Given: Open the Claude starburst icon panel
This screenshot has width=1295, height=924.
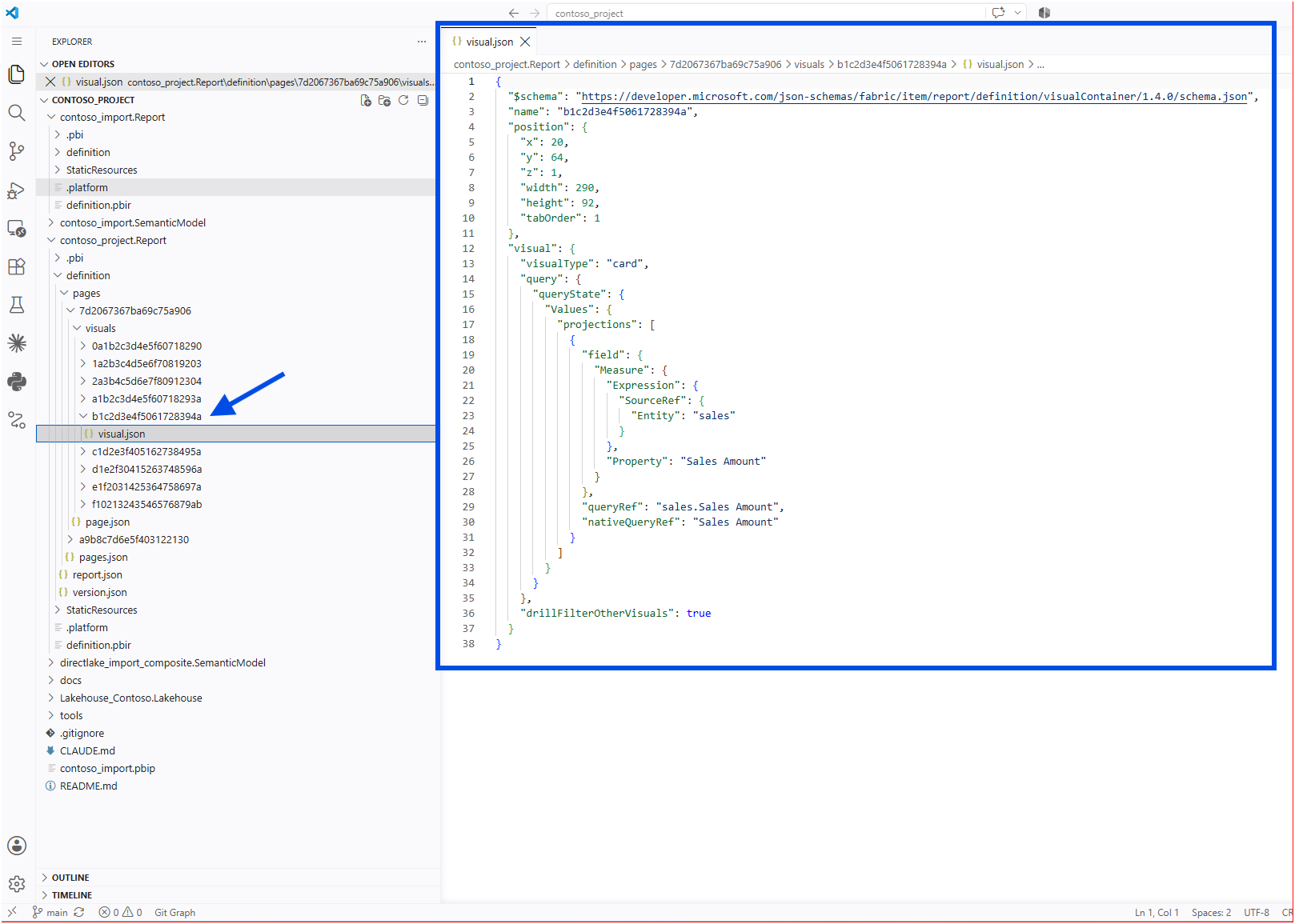Looking at the screenshot, I should pos(17,343).
